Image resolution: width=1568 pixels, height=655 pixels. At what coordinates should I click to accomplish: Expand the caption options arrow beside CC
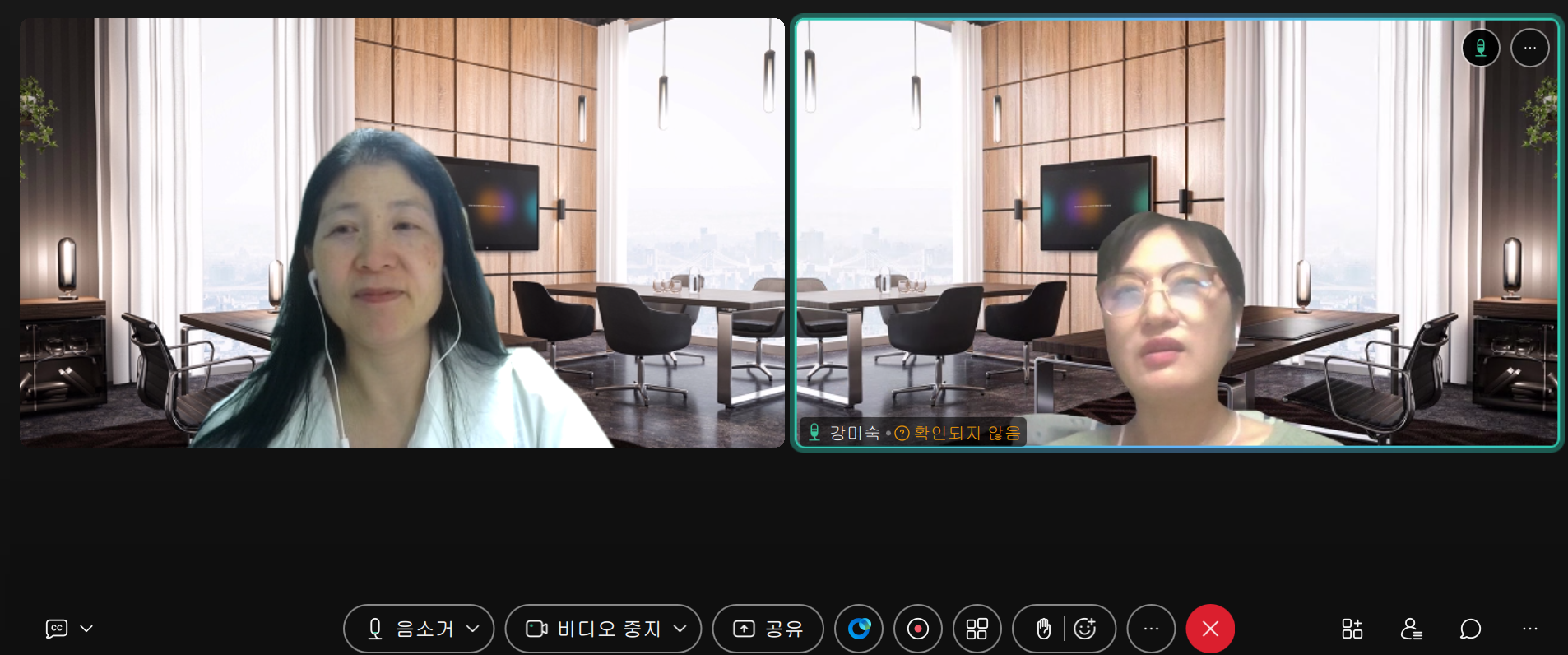pyautogui.click(x=86, y=629)
